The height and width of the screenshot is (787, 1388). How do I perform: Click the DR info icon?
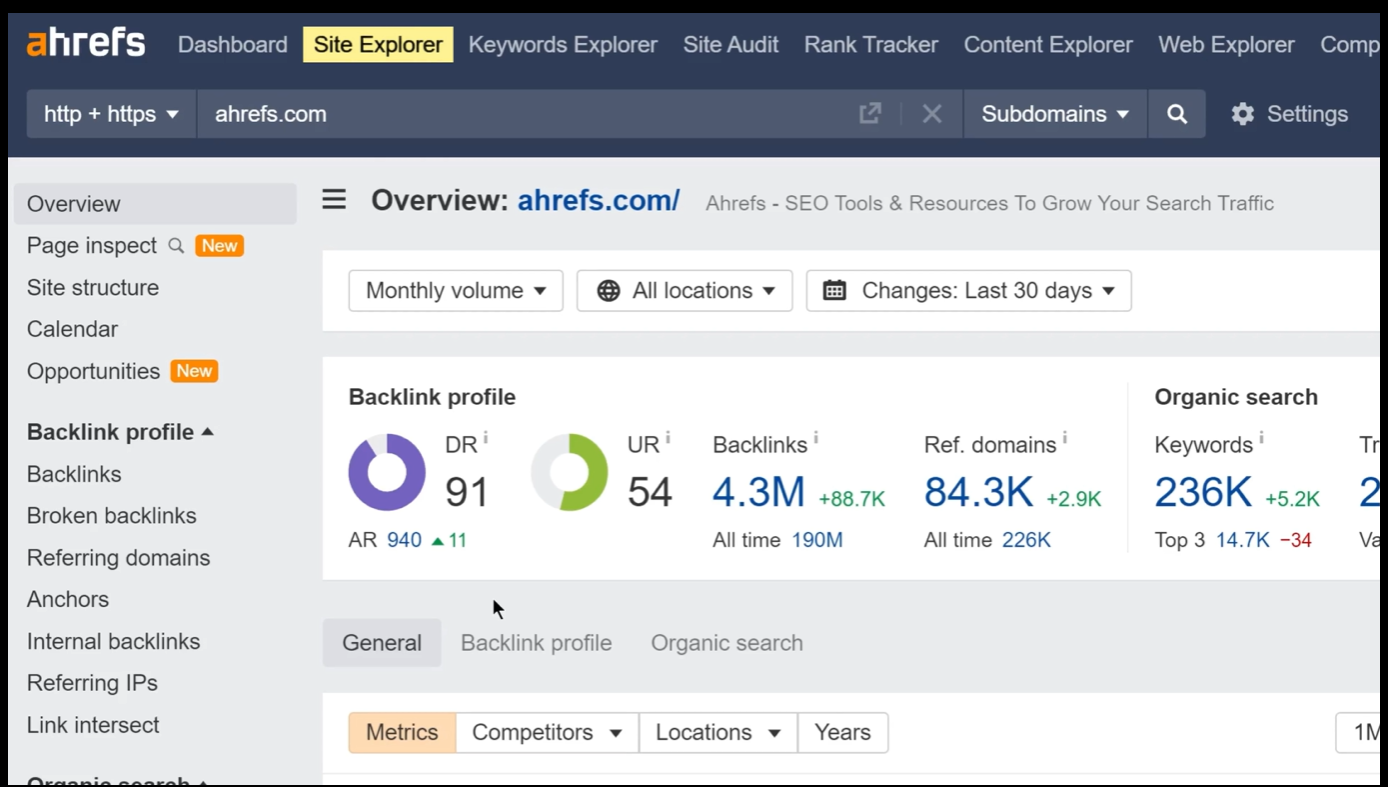click(x=486, y=438)
